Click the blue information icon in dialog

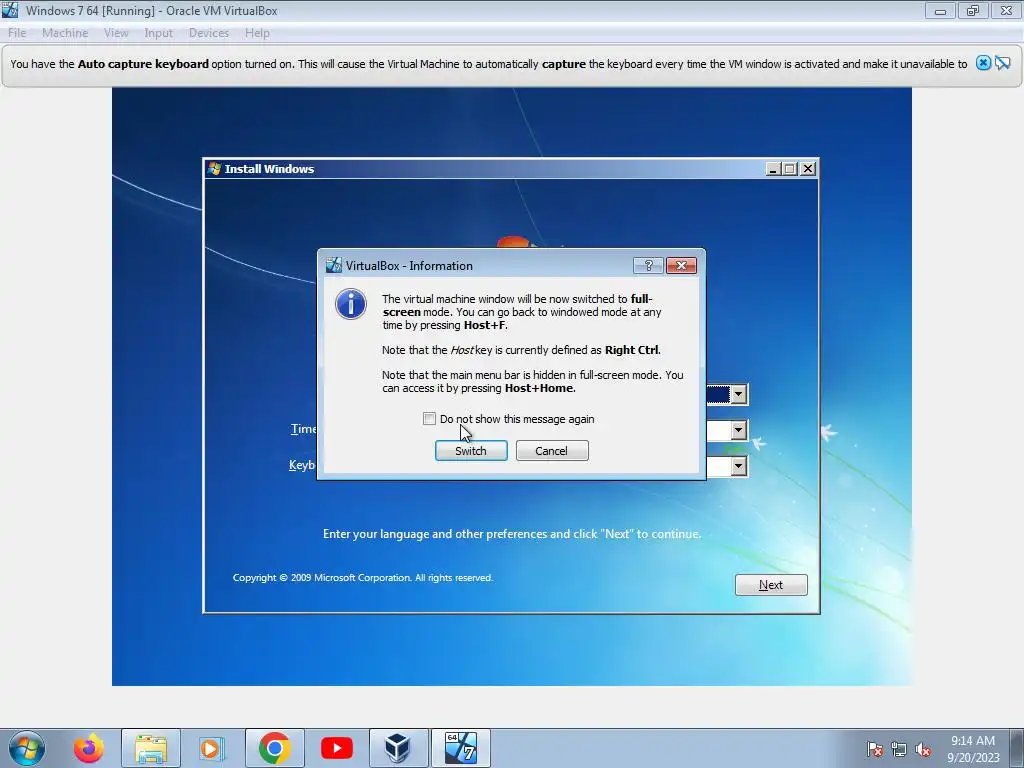(351, 304)
